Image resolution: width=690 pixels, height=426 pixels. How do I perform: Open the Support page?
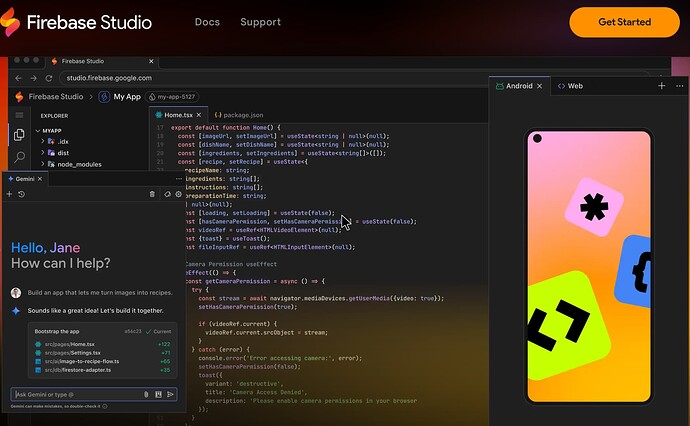[x=261, y=22]
